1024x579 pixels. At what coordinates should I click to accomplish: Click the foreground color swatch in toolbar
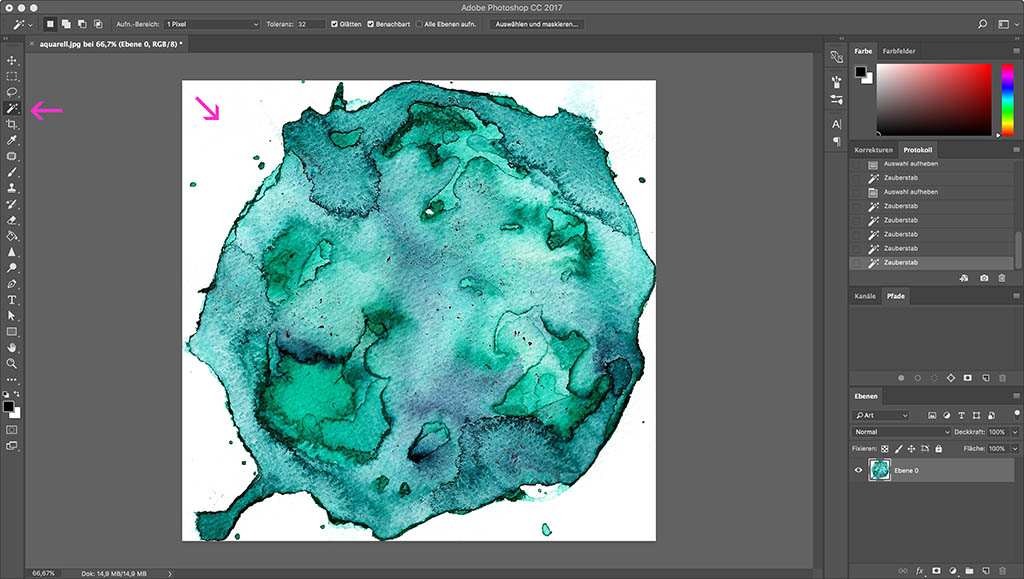pyautogui.click(x=9, y=406)
